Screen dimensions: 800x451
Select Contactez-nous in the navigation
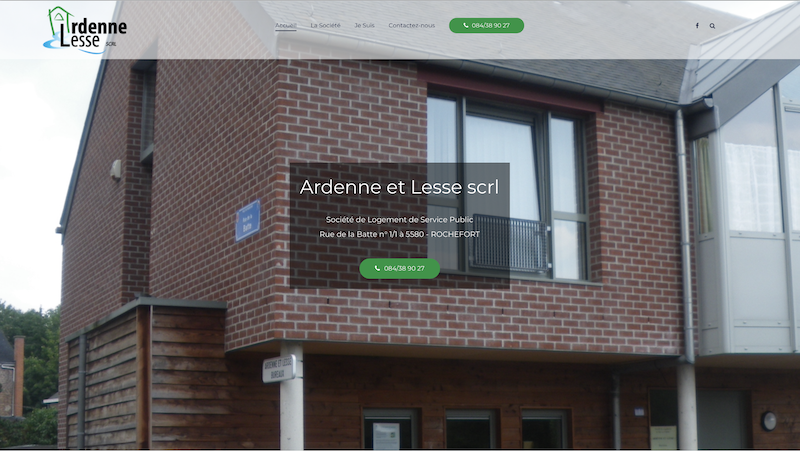click(412, 26)
